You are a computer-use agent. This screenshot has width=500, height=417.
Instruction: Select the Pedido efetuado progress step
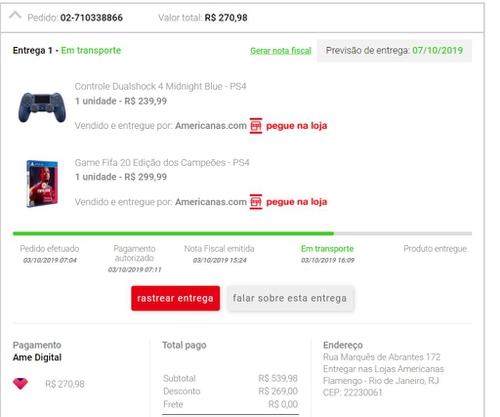click(49, 254)
